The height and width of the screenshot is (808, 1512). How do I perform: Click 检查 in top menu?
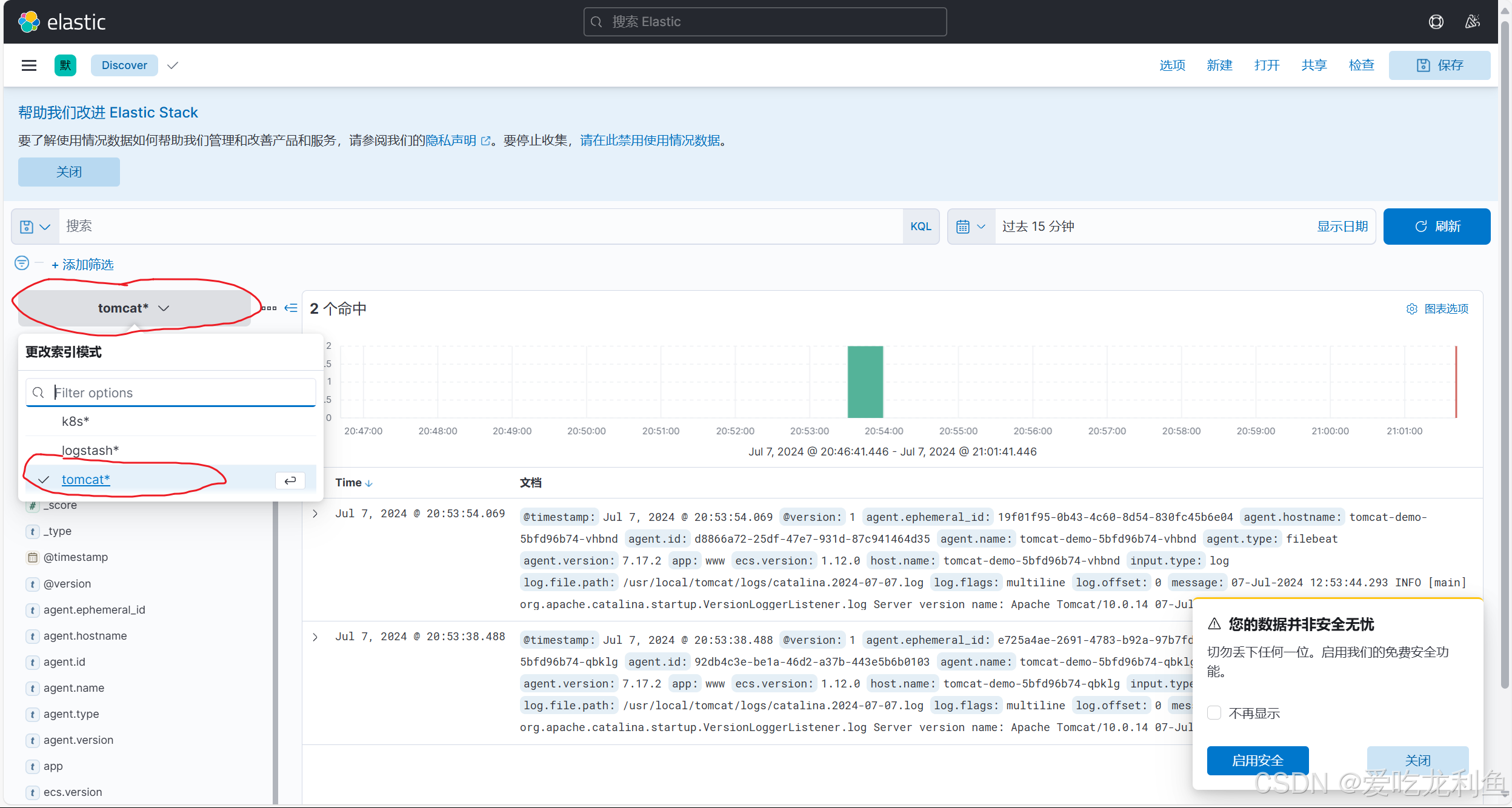pyautogui.click(x=1361, y=65)
